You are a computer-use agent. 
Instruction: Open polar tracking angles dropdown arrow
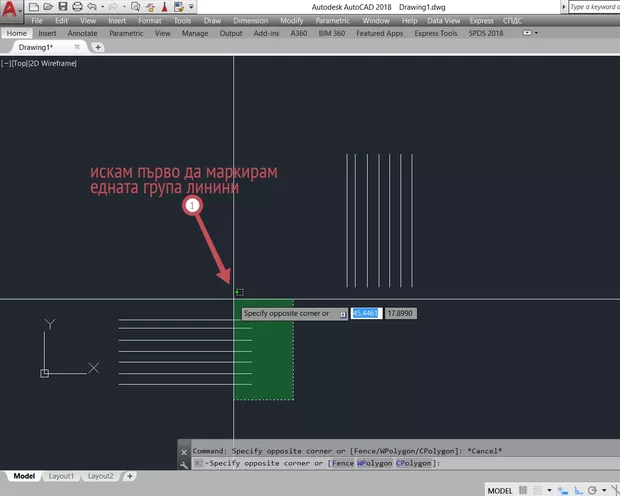pos(604,490)
